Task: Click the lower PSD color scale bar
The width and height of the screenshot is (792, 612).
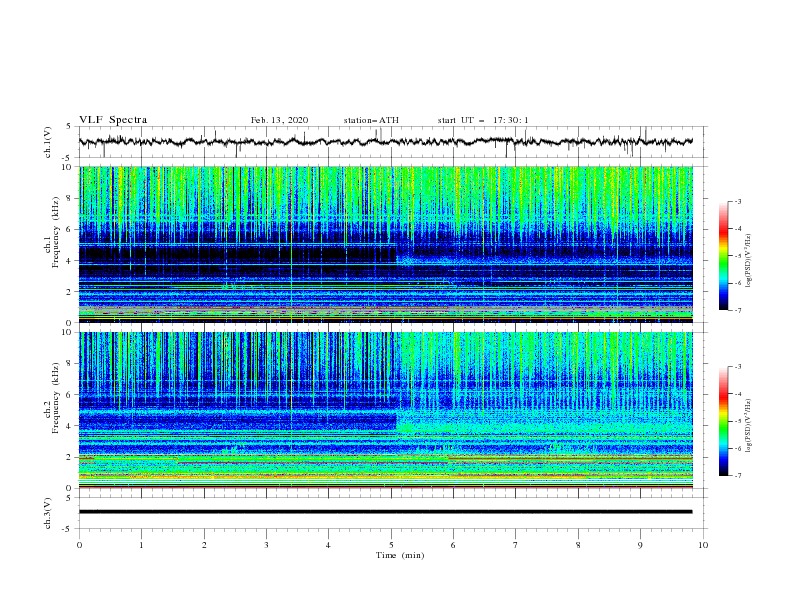Action: pyautogui.click(x=724, y=421)
